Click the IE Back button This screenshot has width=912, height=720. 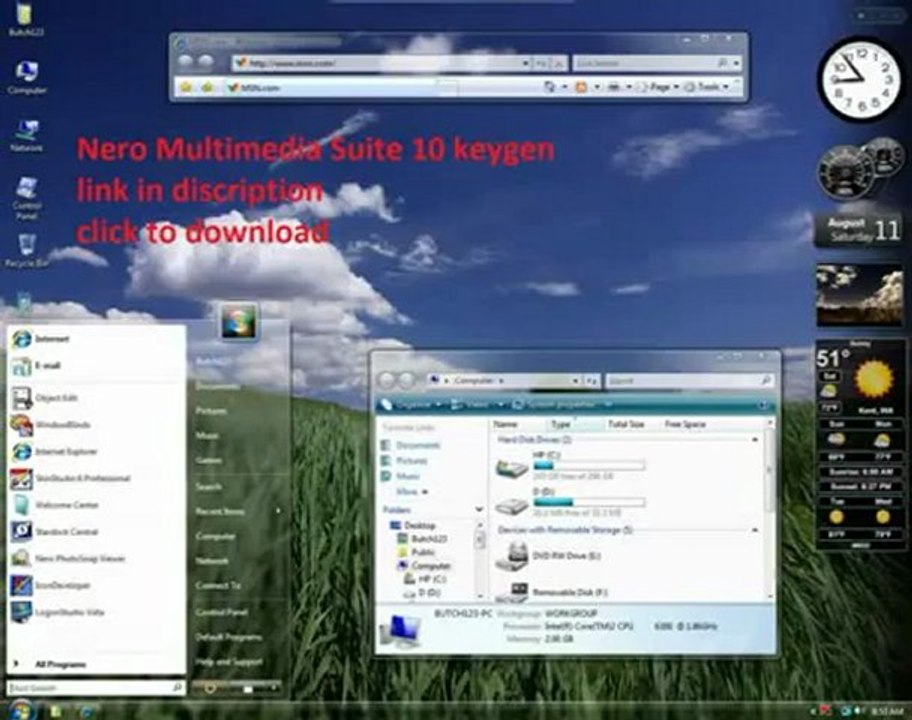tap(186, 62)
